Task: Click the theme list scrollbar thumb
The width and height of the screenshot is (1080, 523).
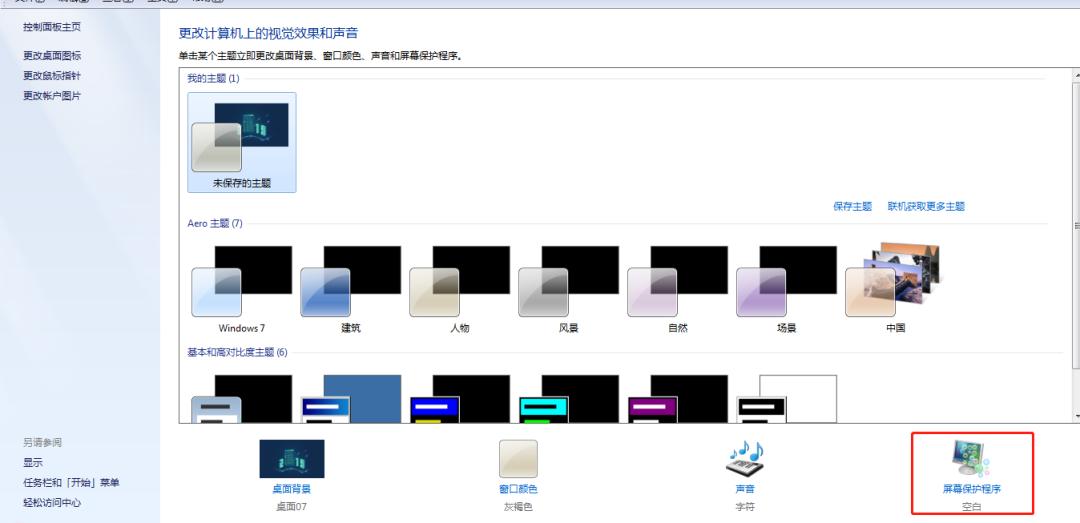Action: 1077,225
